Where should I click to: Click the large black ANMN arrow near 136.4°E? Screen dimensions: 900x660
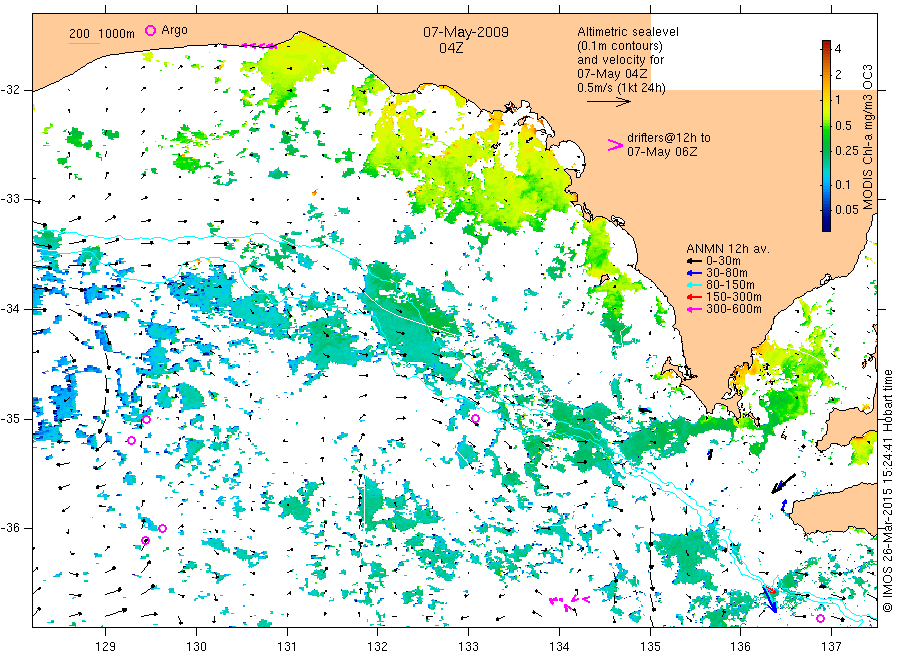[783, 483]
